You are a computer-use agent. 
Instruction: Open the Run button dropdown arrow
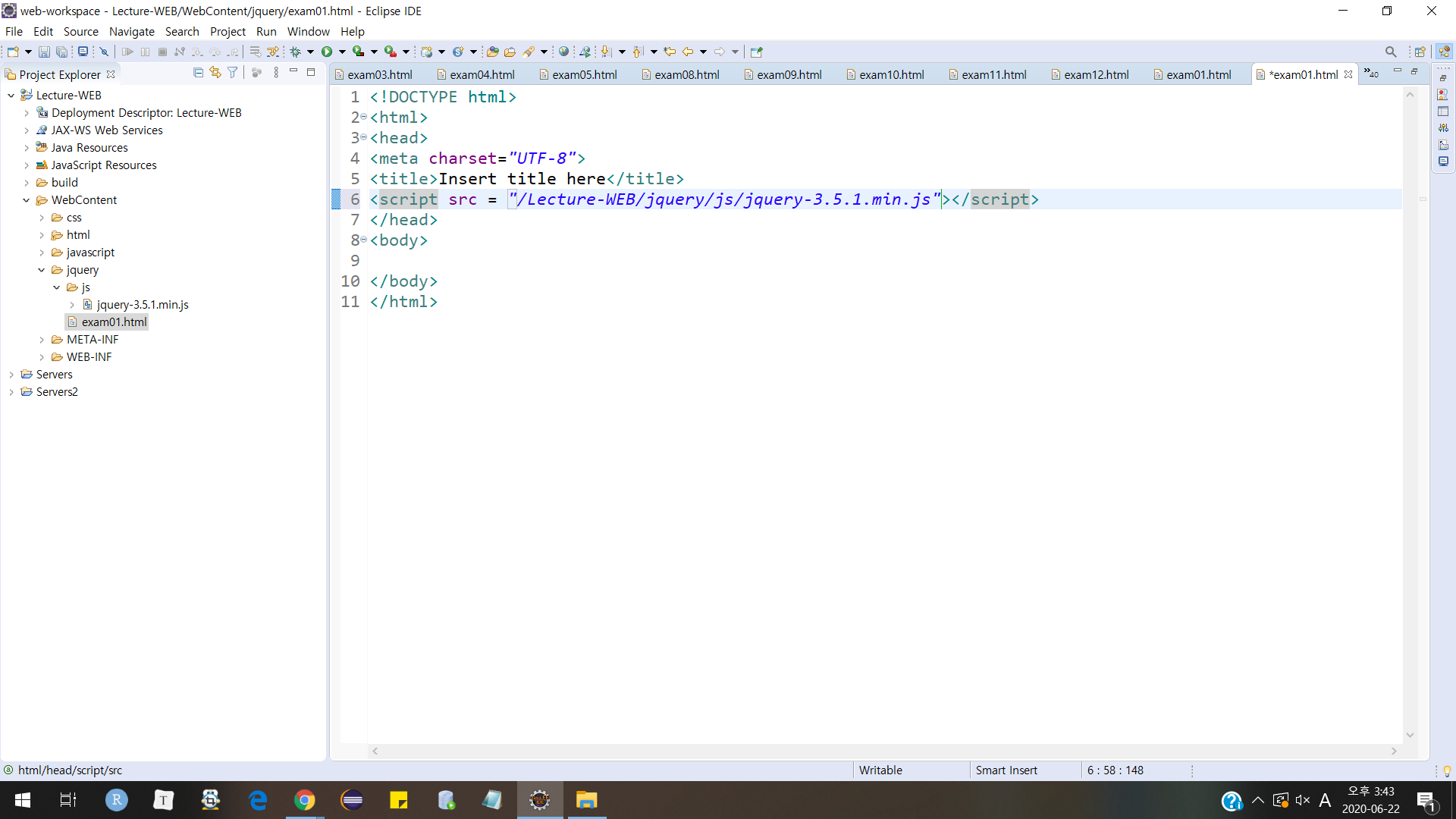click(x=342, y=52)
